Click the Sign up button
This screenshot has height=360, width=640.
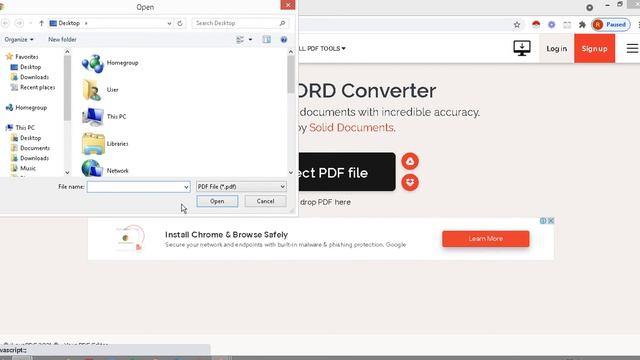pos(594,49)
